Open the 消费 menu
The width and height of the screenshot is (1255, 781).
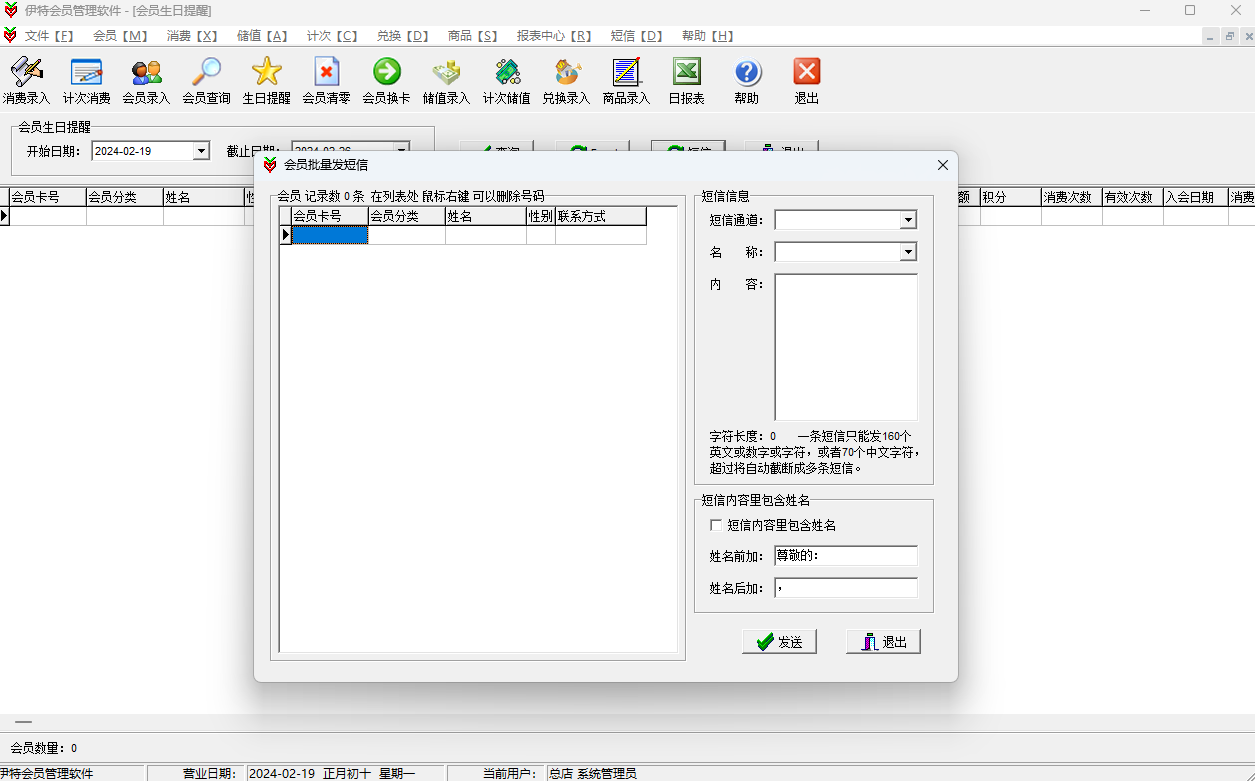coord(192,35)
